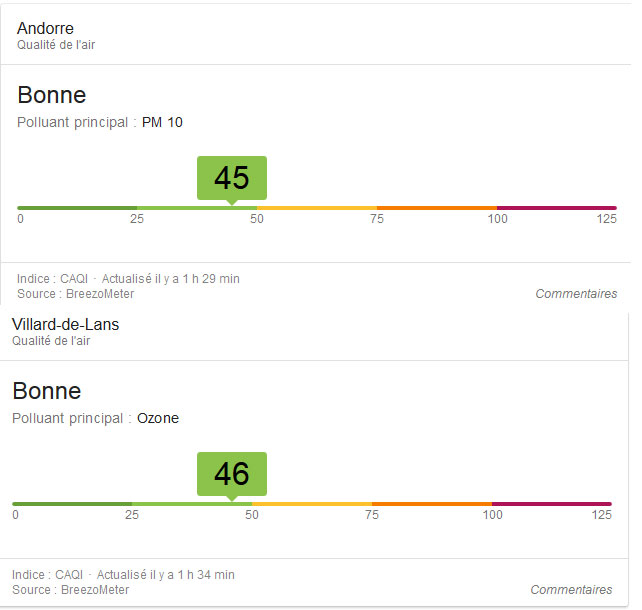Click the Bonne rating in the Andorre card

pos(52,96)
